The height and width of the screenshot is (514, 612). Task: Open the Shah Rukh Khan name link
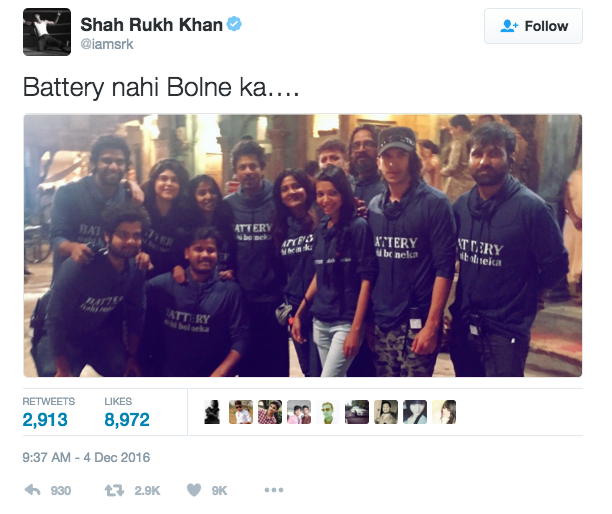coord(151,25)
